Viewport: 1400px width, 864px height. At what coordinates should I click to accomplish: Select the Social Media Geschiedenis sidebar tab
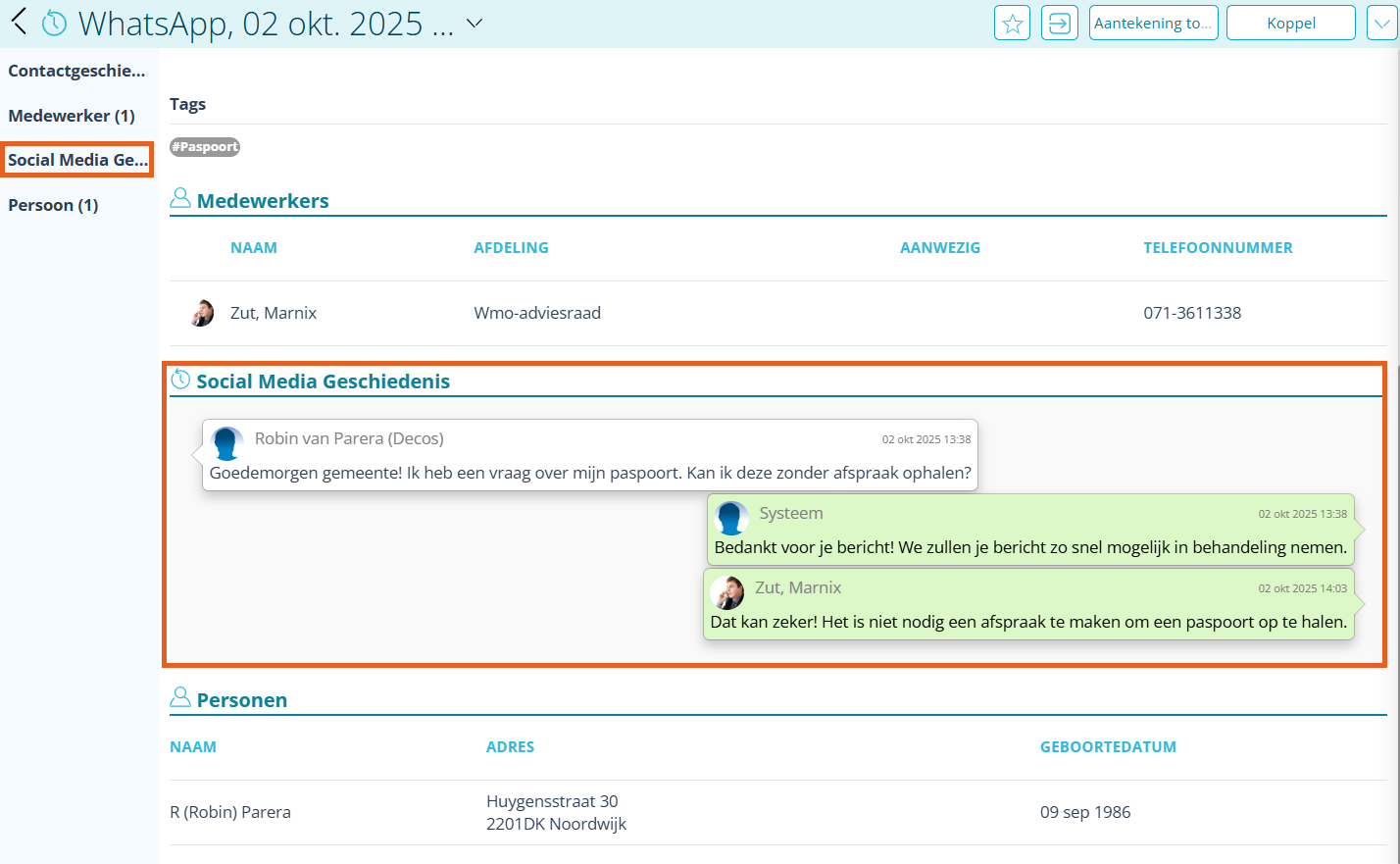tap(77, 160)
